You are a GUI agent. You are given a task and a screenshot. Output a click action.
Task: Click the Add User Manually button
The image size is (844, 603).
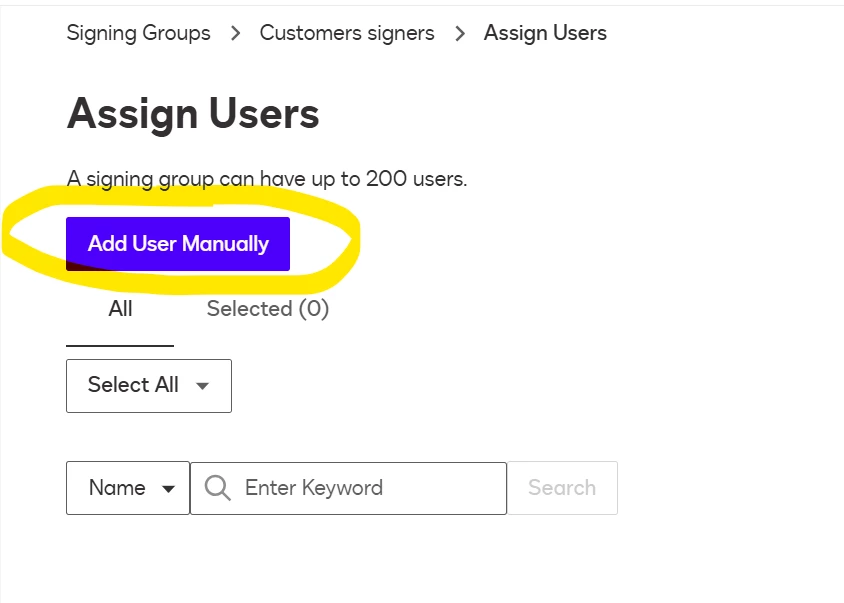(178, 244)
